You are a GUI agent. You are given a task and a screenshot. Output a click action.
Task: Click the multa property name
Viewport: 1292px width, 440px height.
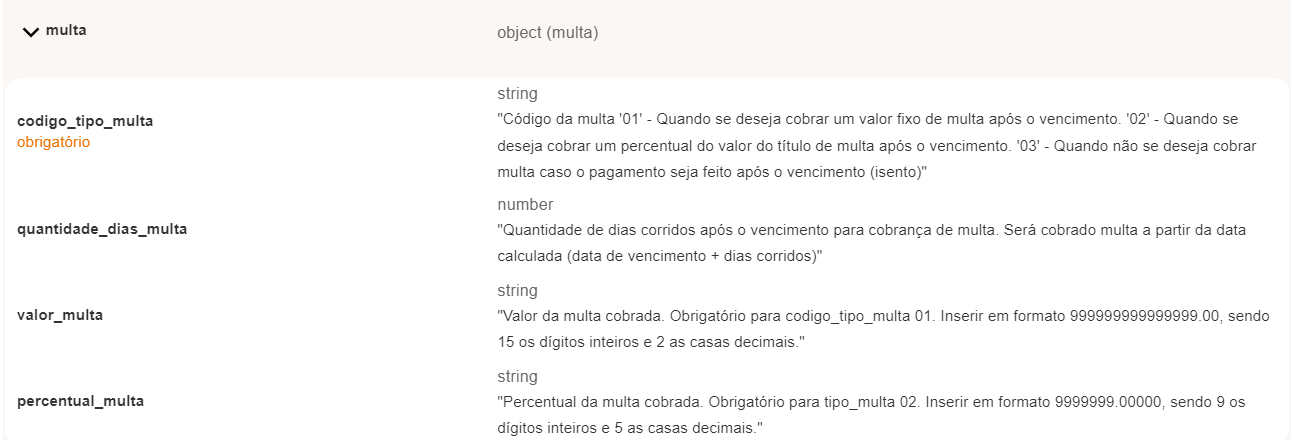(66, 31)
